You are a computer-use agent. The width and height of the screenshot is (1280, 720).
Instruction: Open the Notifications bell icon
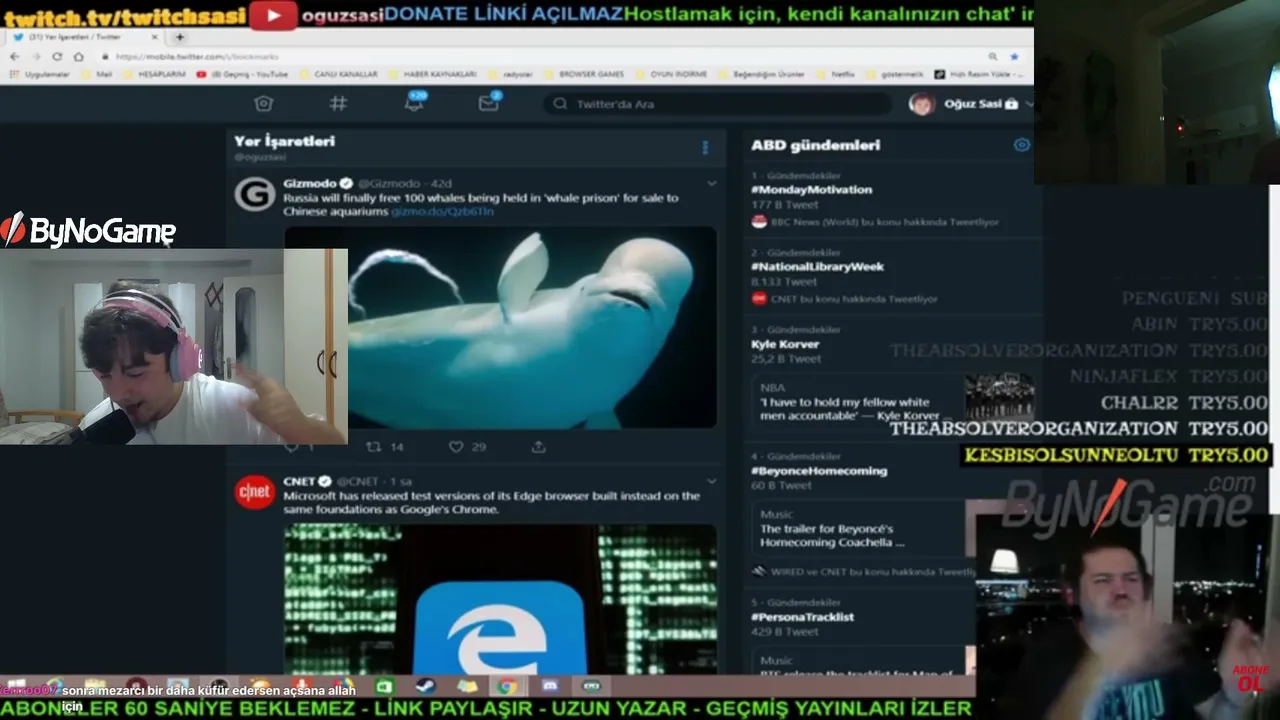tap(414, 102)
